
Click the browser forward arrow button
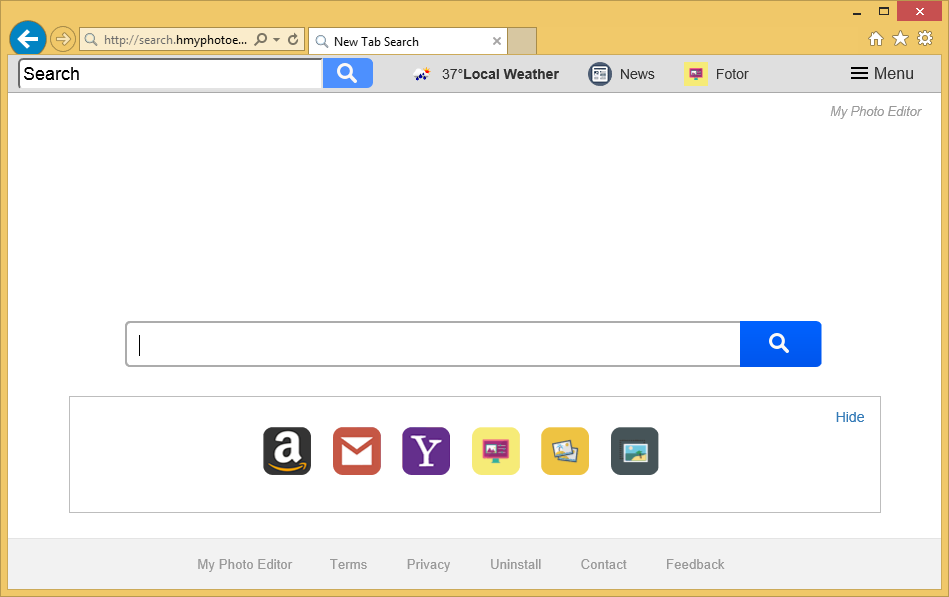[x=62, y=40]
